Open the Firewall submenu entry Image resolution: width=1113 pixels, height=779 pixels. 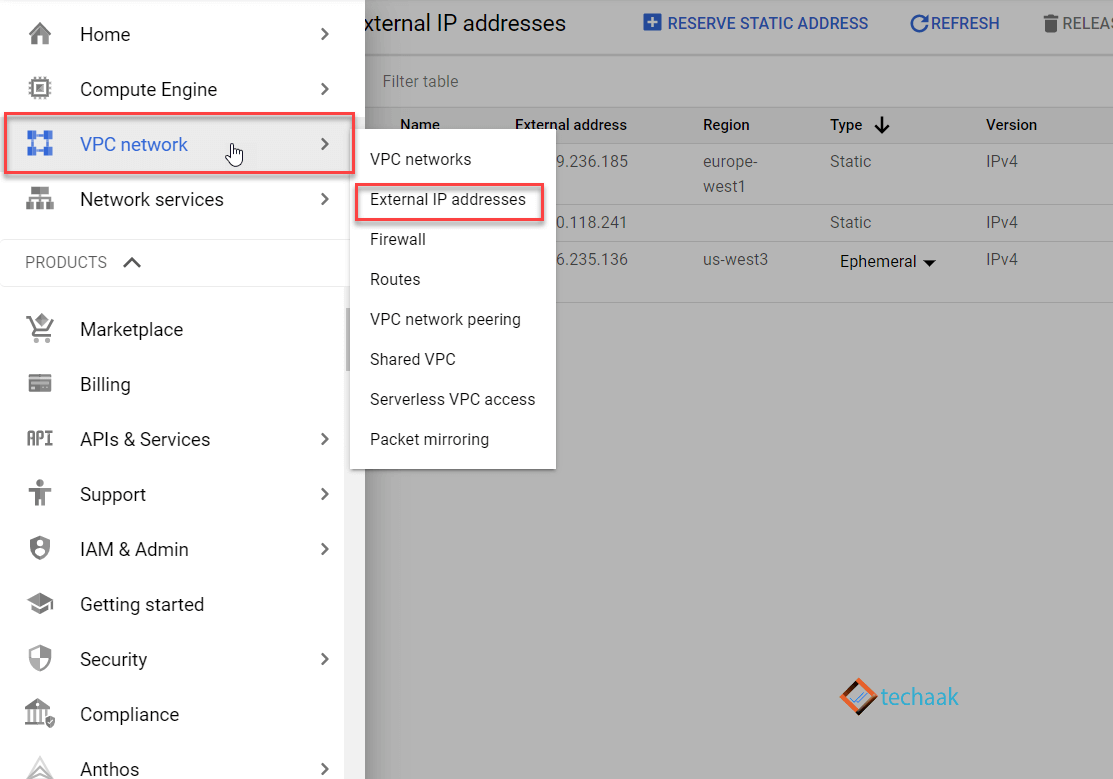[x=398, y=239]
